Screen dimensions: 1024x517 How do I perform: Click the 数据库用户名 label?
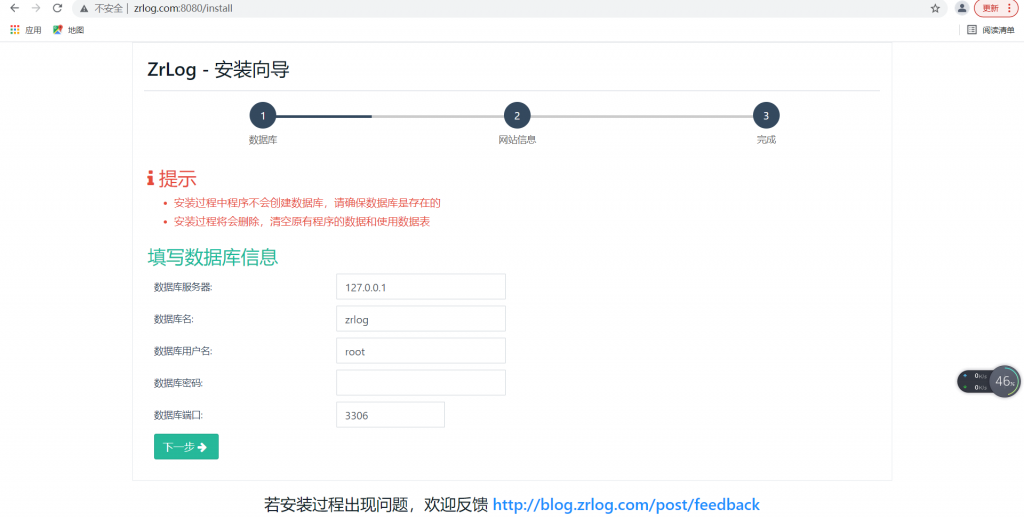(183, 351)
